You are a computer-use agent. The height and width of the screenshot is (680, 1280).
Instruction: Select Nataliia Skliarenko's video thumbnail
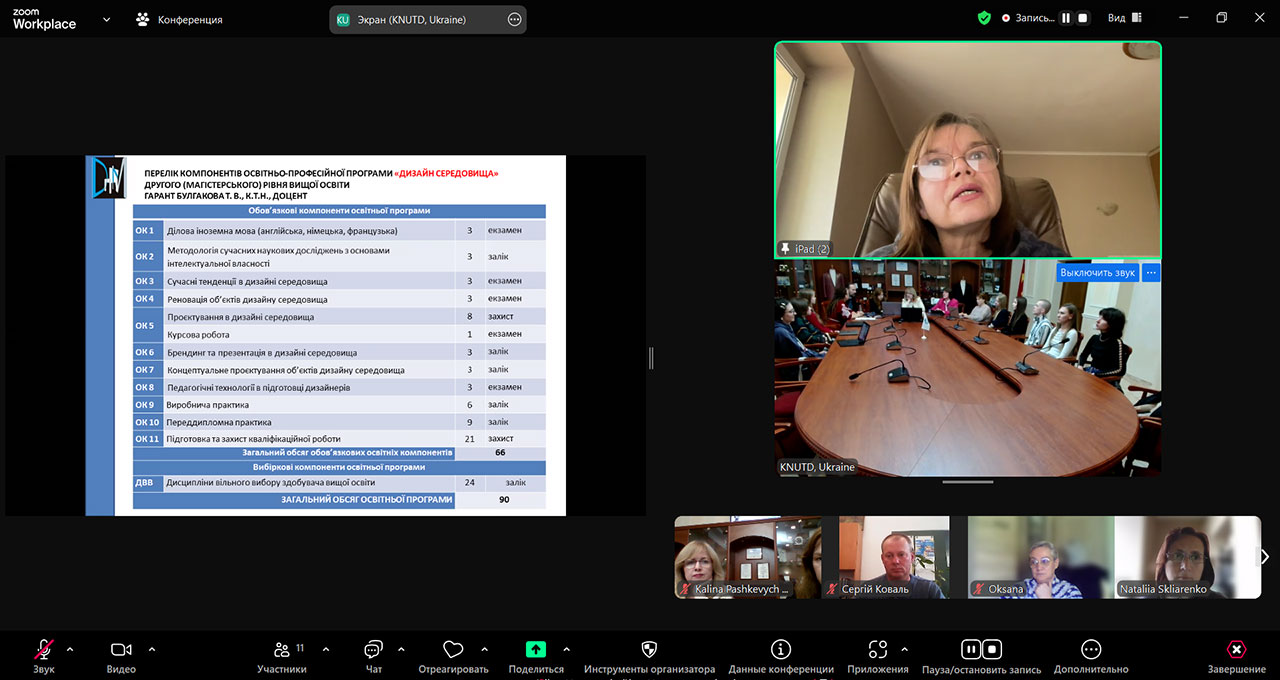tap(1188, 557)
